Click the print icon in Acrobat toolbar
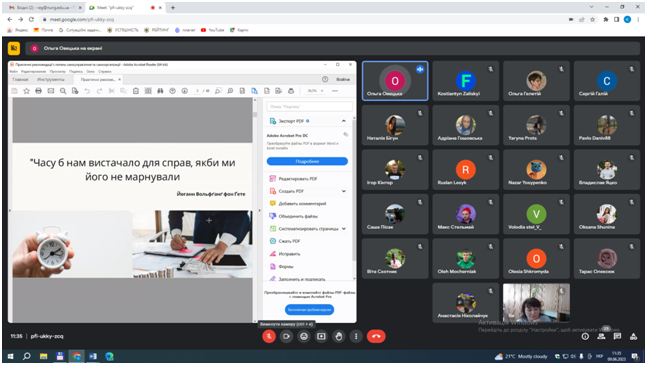 (38, 91)
